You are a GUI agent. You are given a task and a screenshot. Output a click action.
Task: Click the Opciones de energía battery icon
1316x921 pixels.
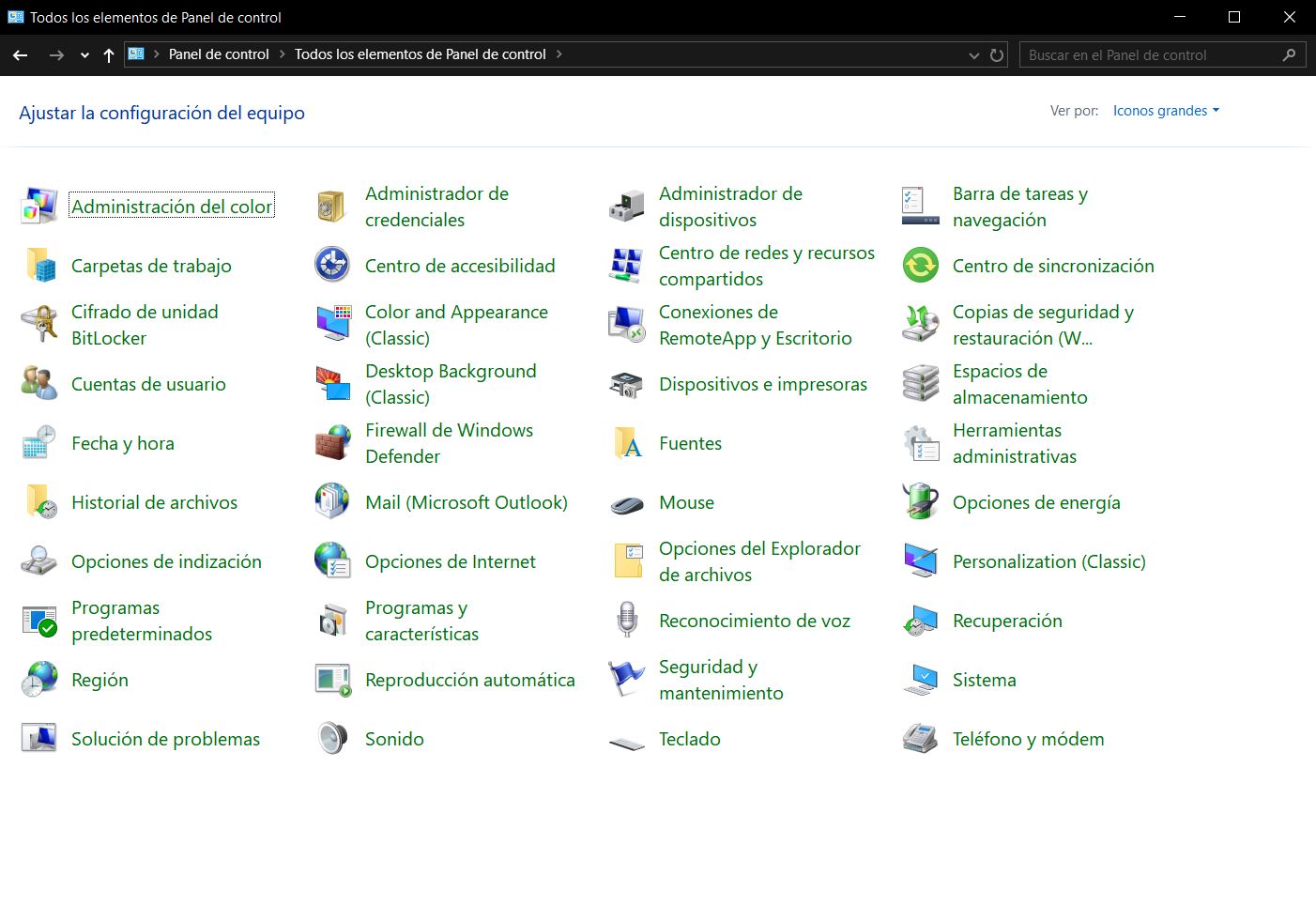[920, 502]
